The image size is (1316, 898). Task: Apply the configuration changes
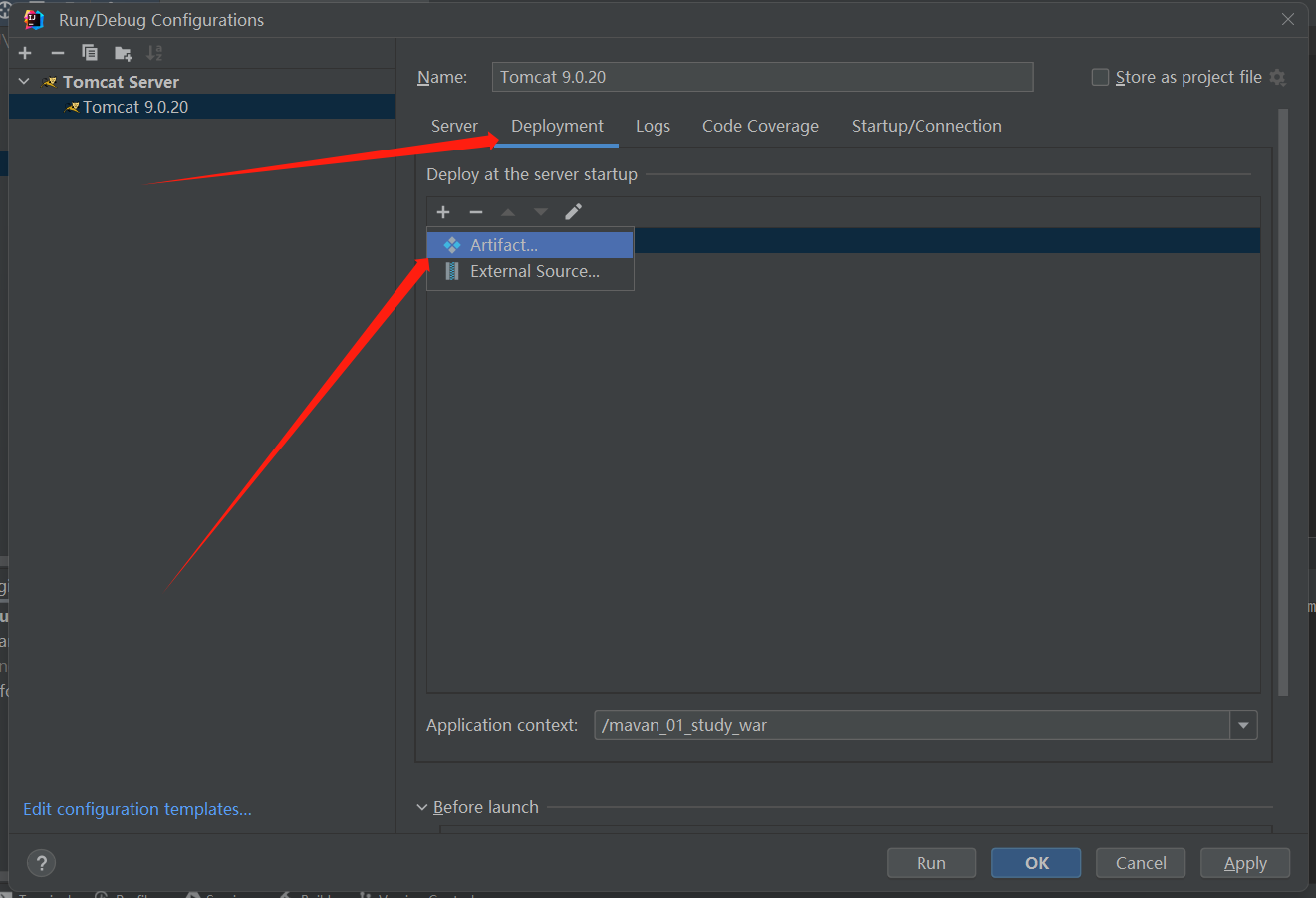[x=1245, y=863]
